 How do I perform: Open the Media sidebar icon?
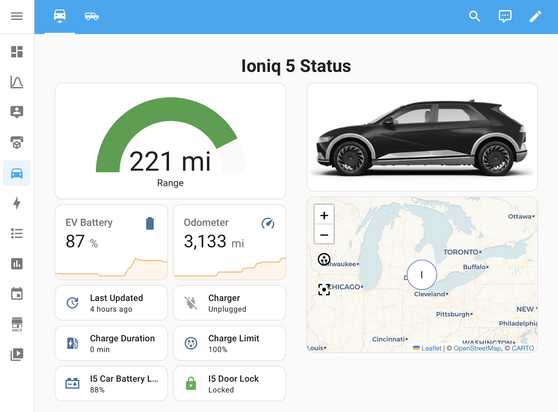point(17,354)
